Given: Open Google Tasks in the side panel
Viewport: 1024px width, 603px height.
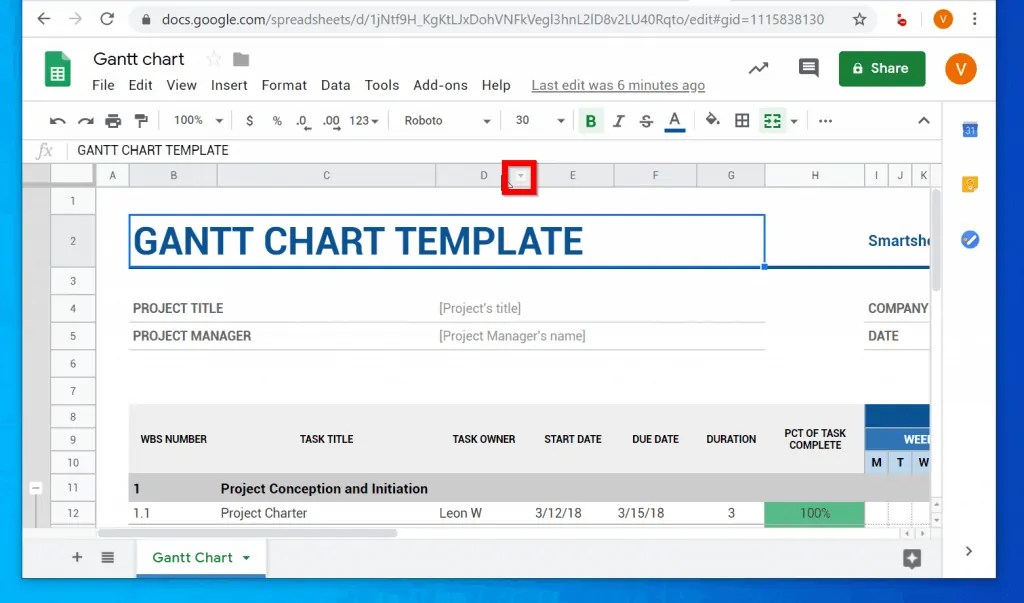Looking at the screenshot, I should click(969, 239).
